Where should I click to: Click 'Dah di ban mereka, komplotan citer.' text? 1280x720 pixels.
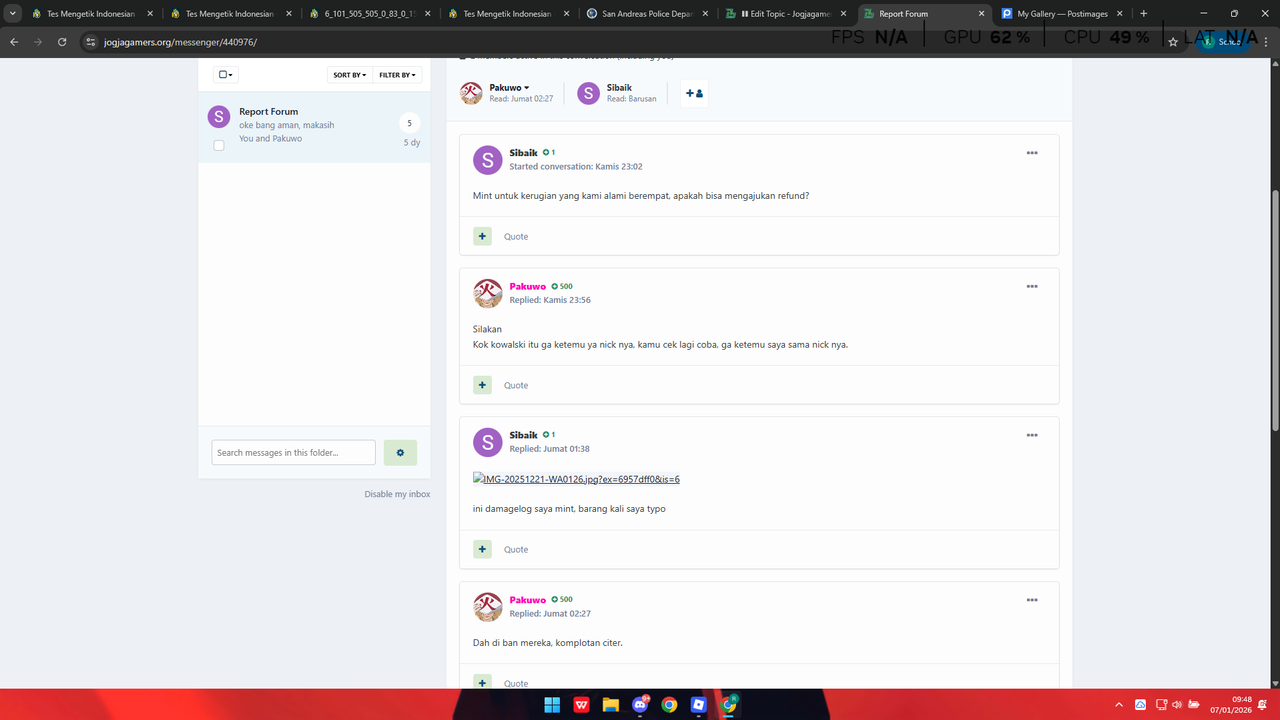click(x=548, y=642)
